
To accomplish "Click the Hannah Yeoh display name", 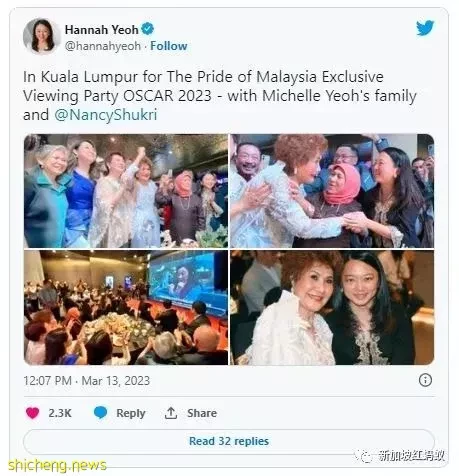I will pyautogui.click(x=101, y=30).
